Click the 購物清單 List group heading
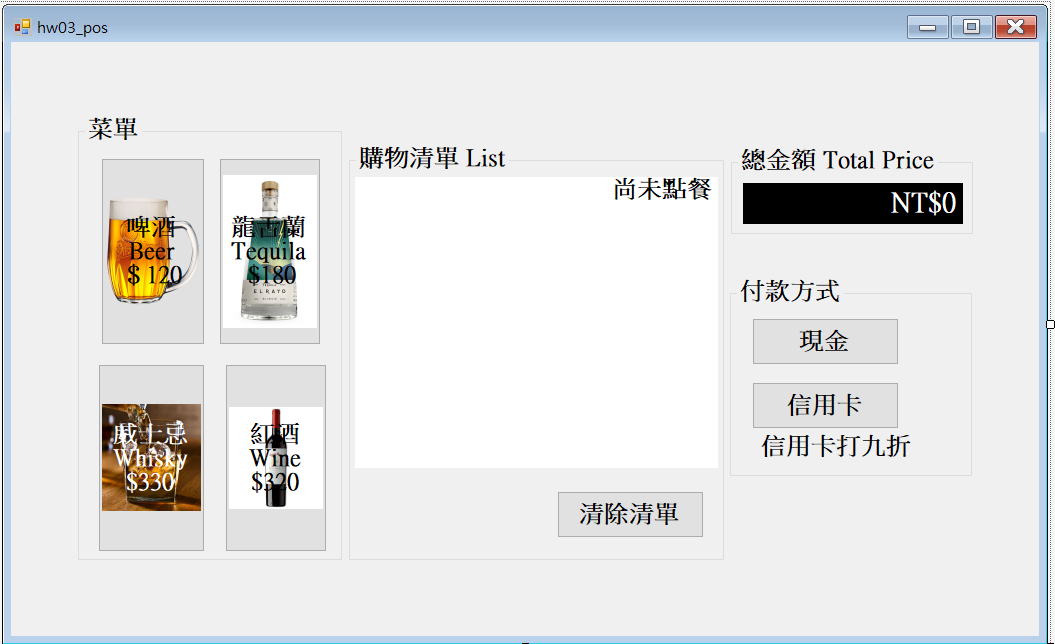The height and width of the screenshot is (644, 1055). (432, 158)
